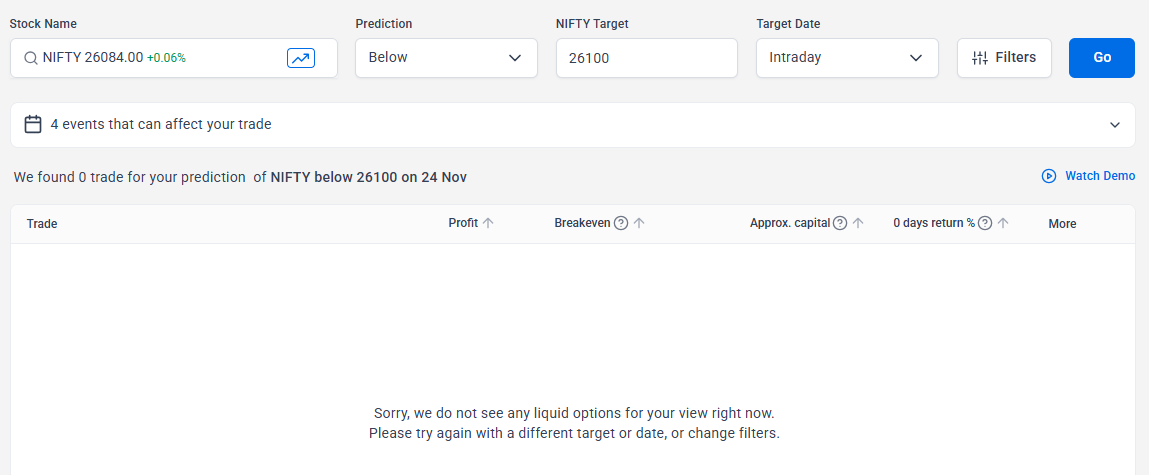
Task: Click the calendar icon in events bar
Action: pyautogui.click(x=33, y=124)
